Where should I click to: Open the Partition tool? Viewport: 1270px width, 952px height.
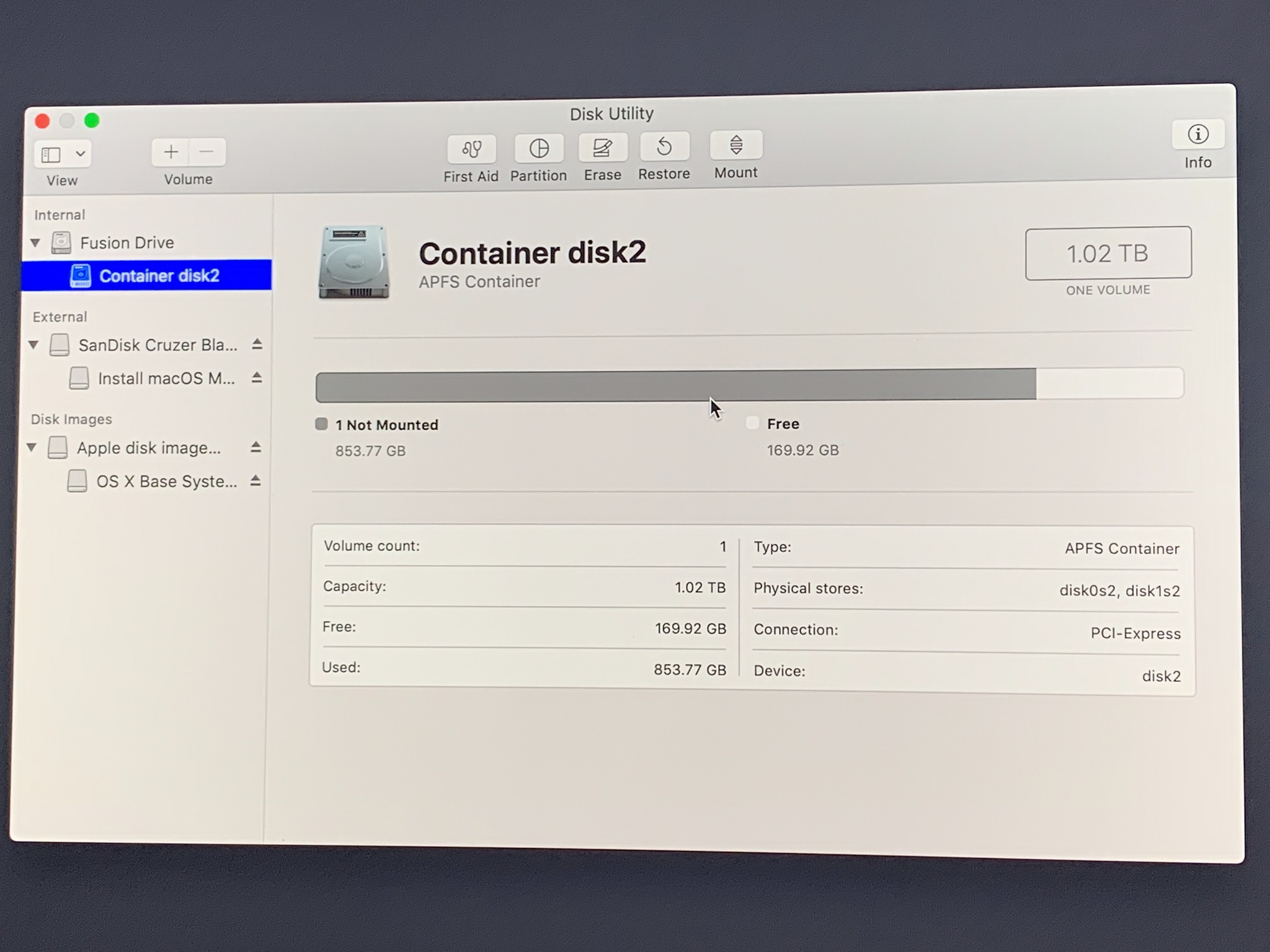pos(539,149)
